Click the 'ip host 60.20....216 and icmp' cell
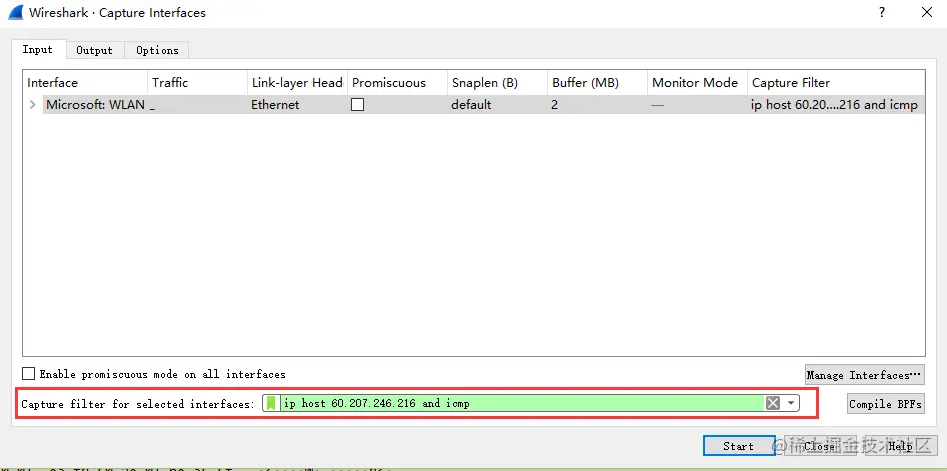This screenshot has height=471, width=947. click(x=834, y=104)
